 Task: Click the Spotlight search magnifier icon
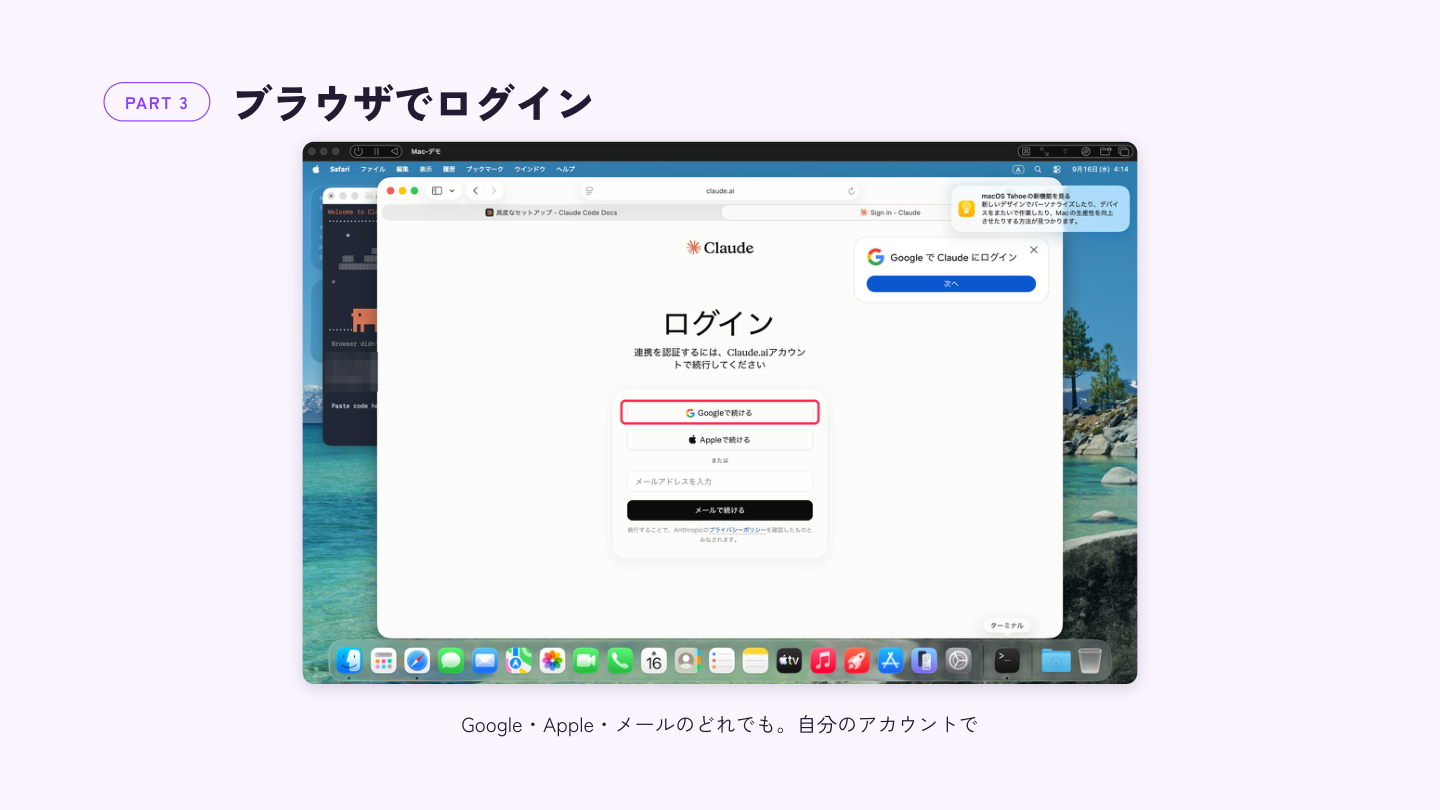1038,169
